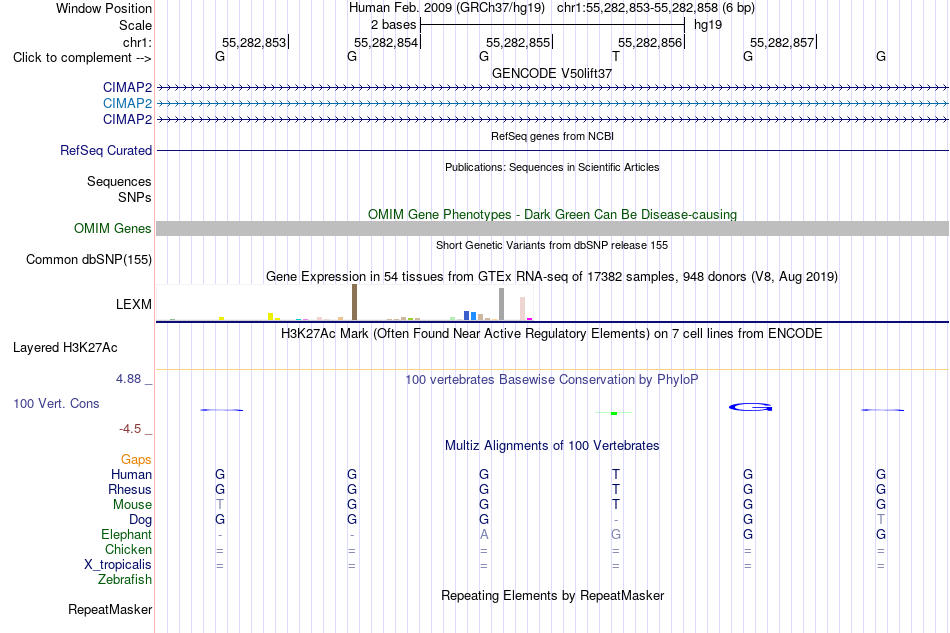Image resolution: width=950 pixels, height=633 pixels.
Task: Click Publications: Sequences in Scientific Articles title
Action: click(x=552, y=167)
